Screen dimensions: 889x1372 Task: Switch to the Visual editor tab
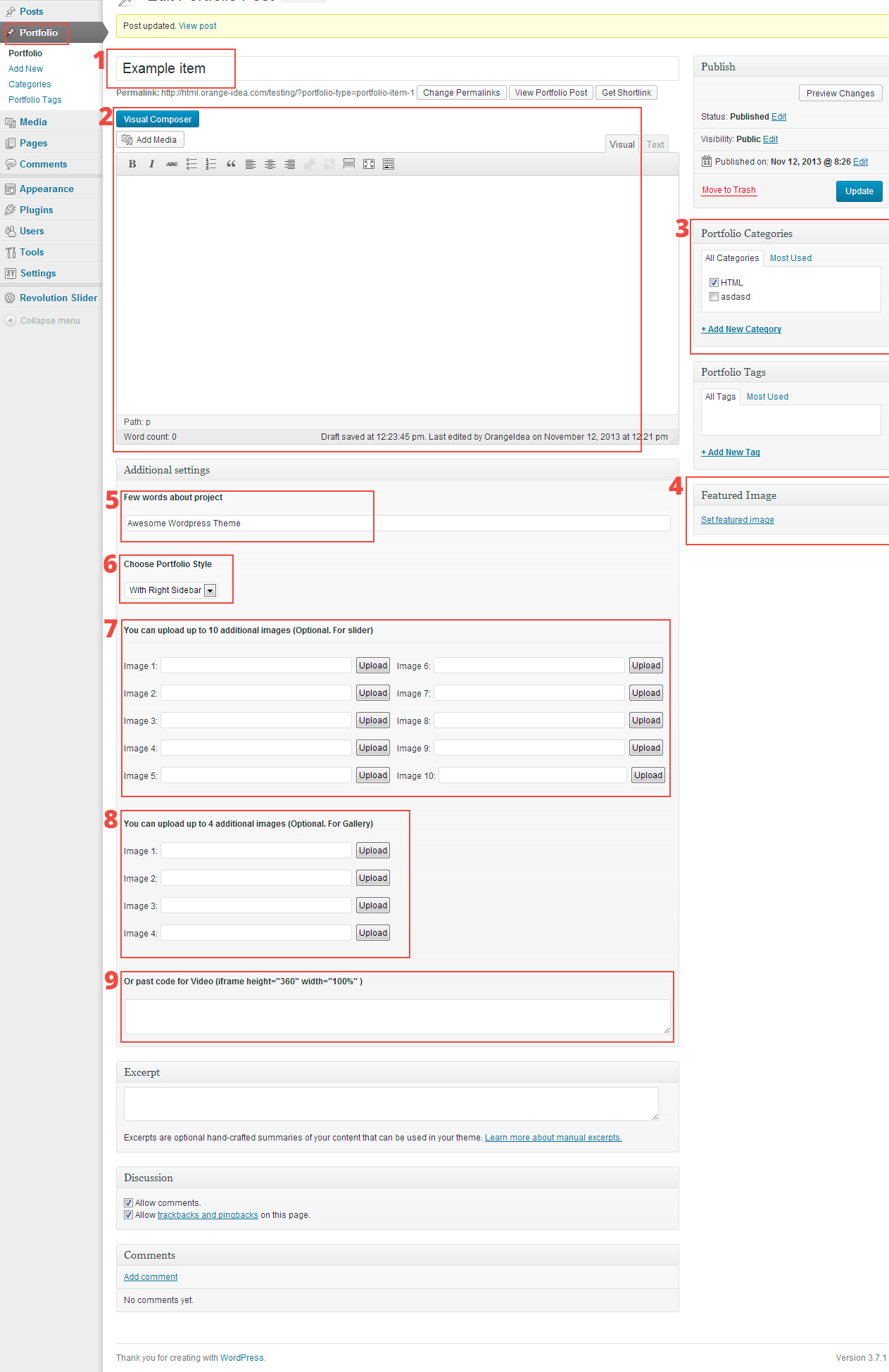(622, 144)
